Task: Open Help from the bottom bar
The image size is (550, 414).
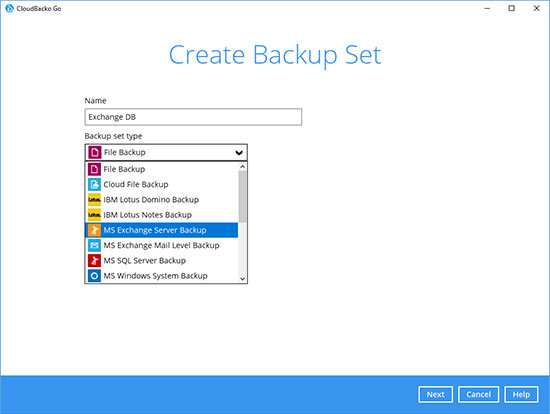Action: [x=521, y=394]
